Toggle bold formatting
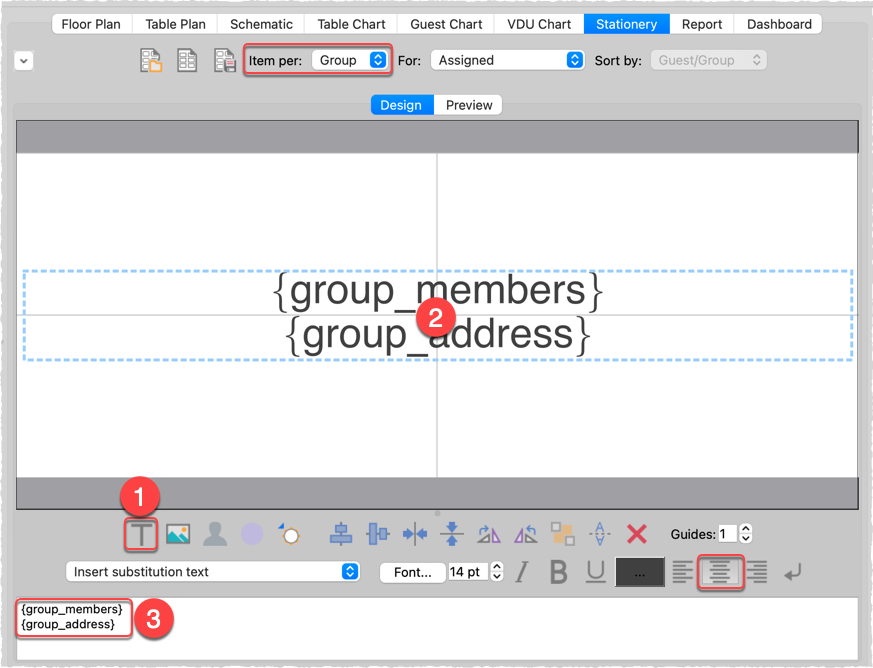This screenshot has height=668, width=873. pyautogui.click(x=557, y=571)
